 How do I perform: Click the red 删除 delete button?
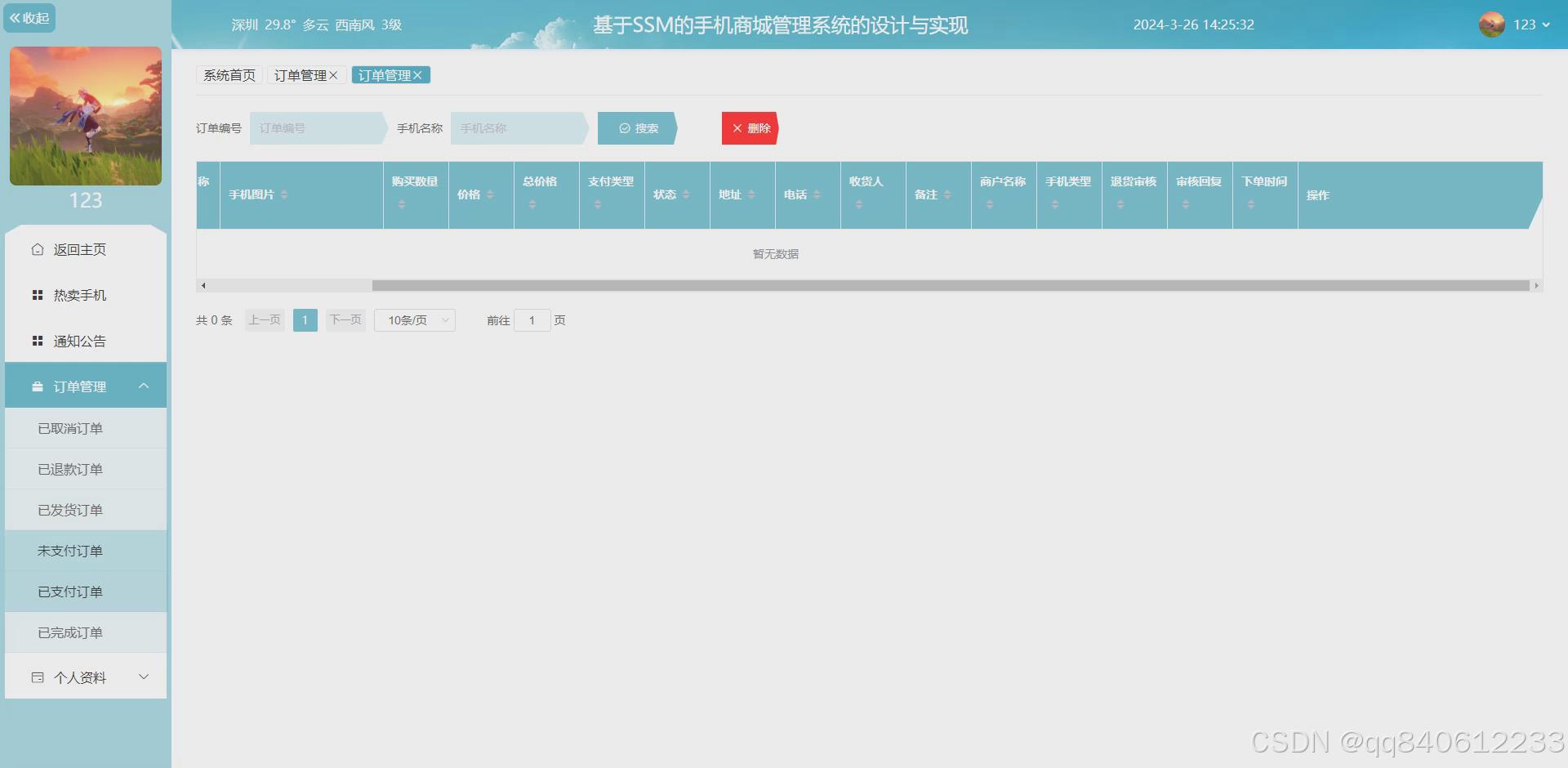click(749, 127)
